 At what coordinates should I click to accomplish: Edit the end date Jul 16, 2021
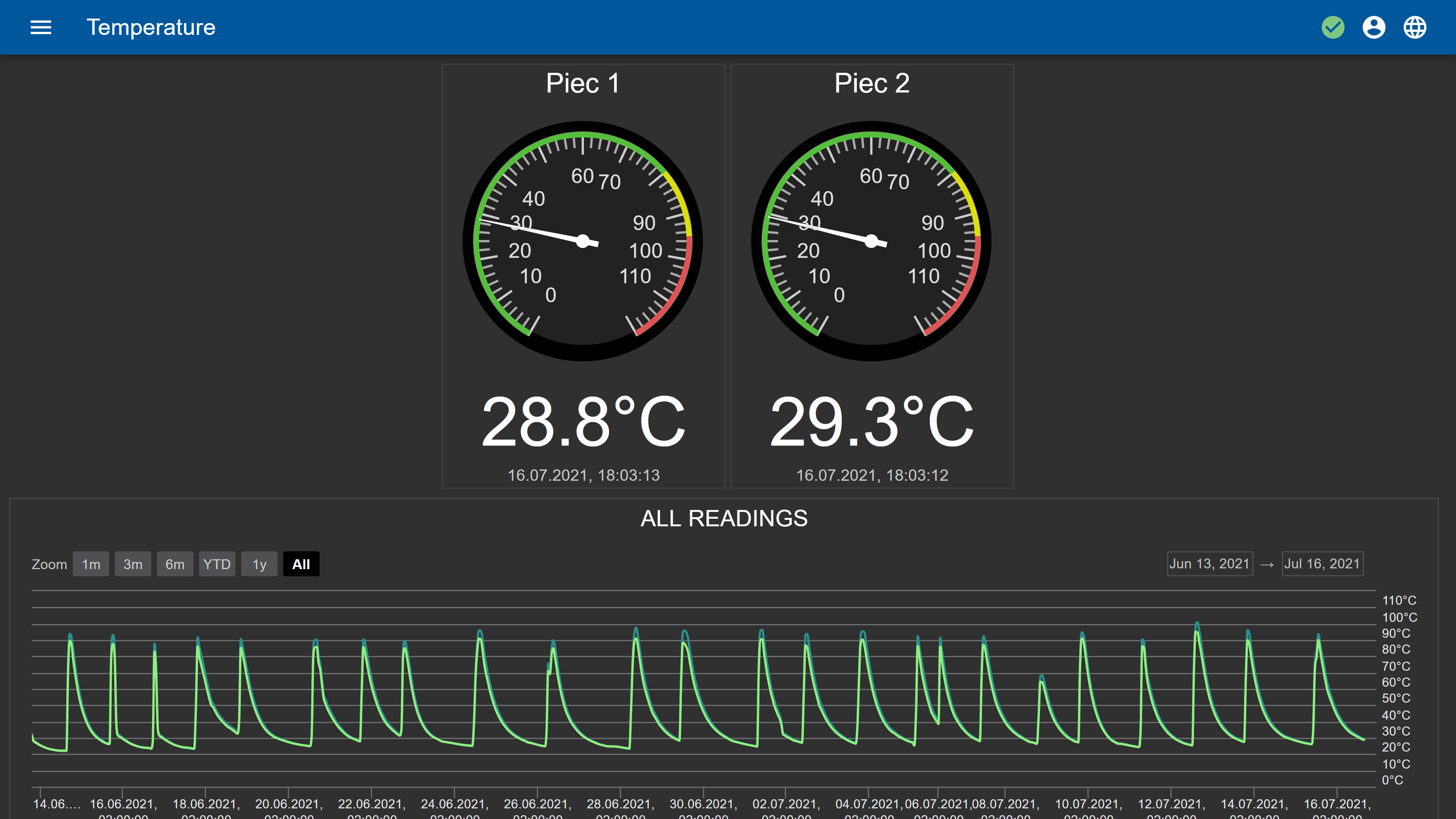pos(1323,563)
